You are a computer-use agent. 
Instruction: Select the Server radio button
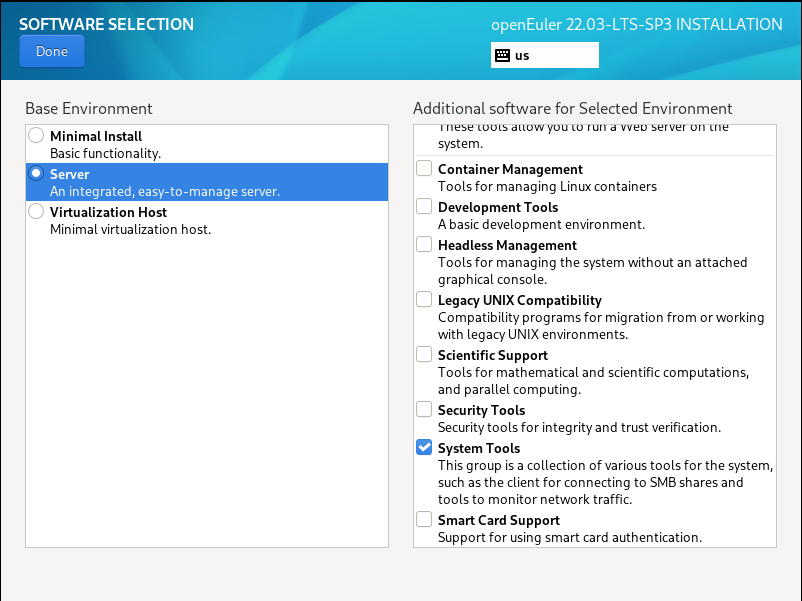[x=37, y=173]
